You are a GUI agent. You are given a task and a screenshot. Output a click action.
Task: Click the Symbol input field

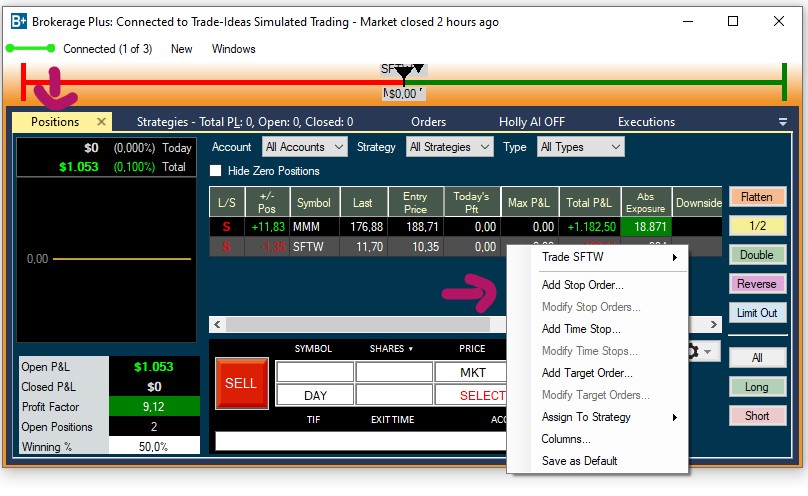coord(315,372)
